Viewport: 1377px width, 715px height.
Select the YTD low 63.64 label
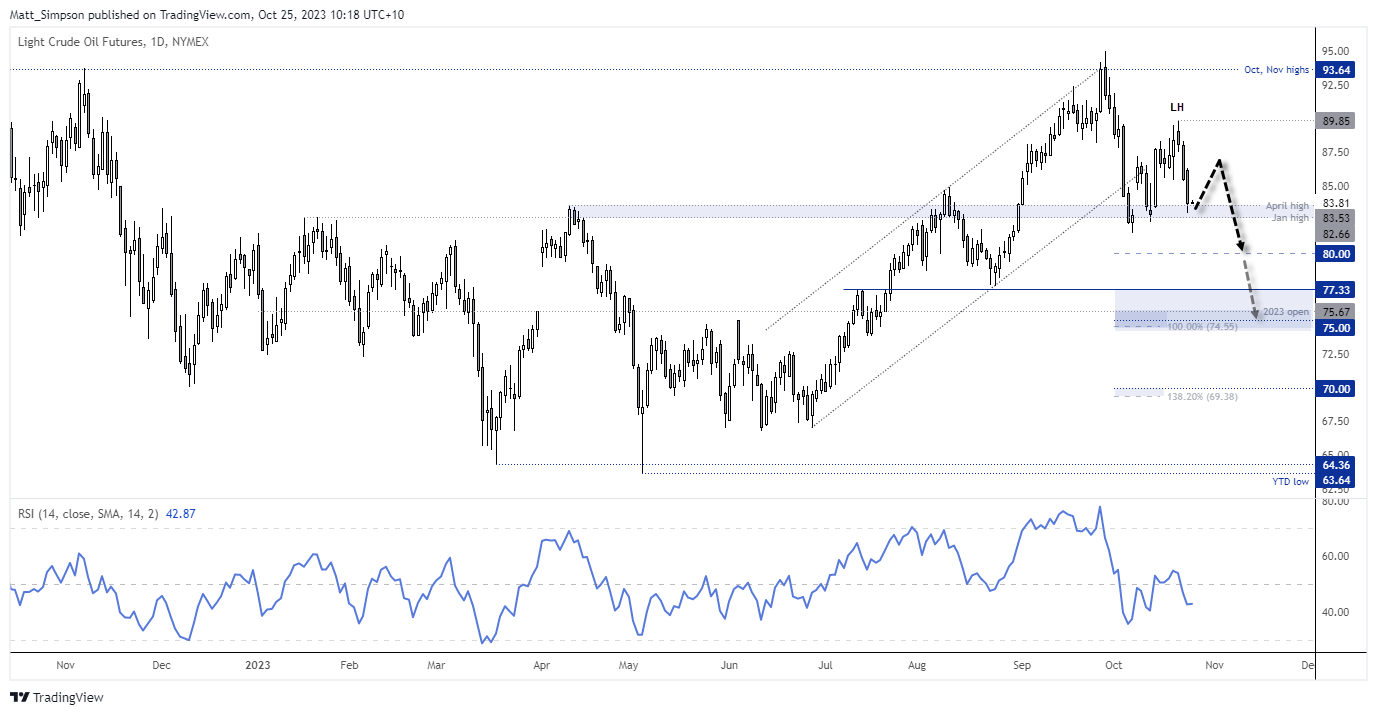pyautogui.click(x=1338, y=480)
